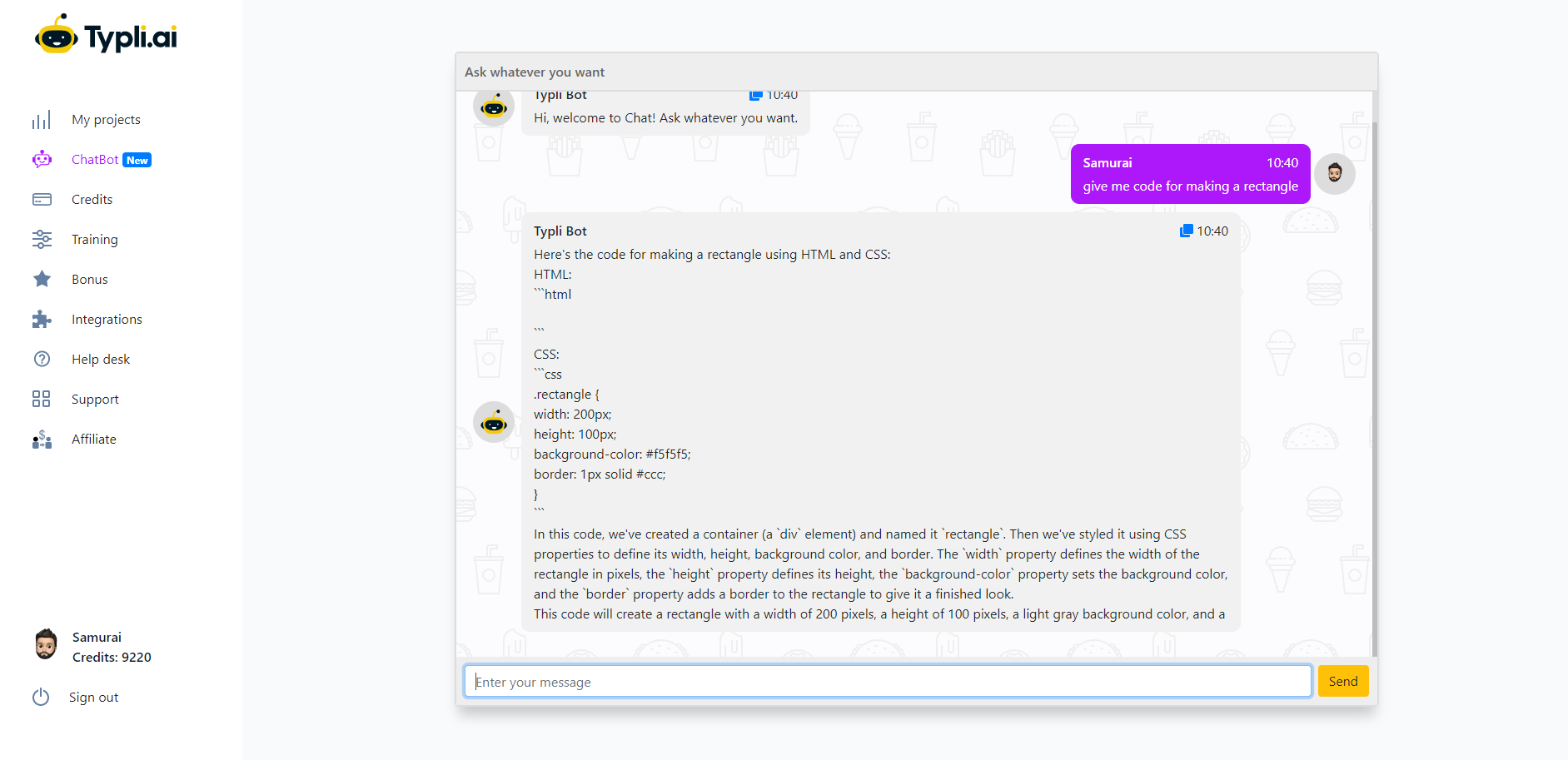Click the Enter your message field
Viewport: 1568px width, 760px height.
point(887,681)
